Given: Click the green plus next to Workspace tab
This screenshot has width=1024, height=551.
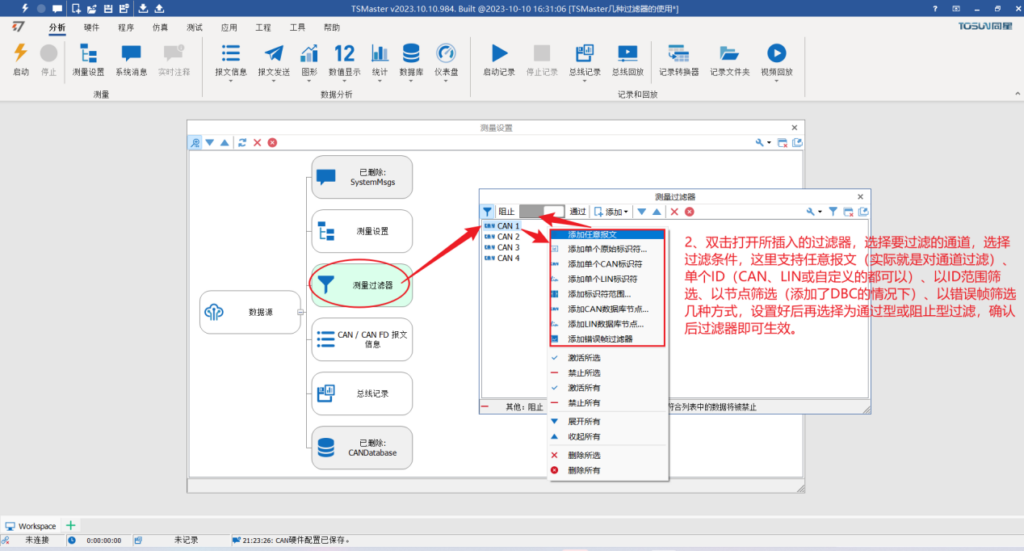Looking at the screenshot, I should tap(71, 525).
